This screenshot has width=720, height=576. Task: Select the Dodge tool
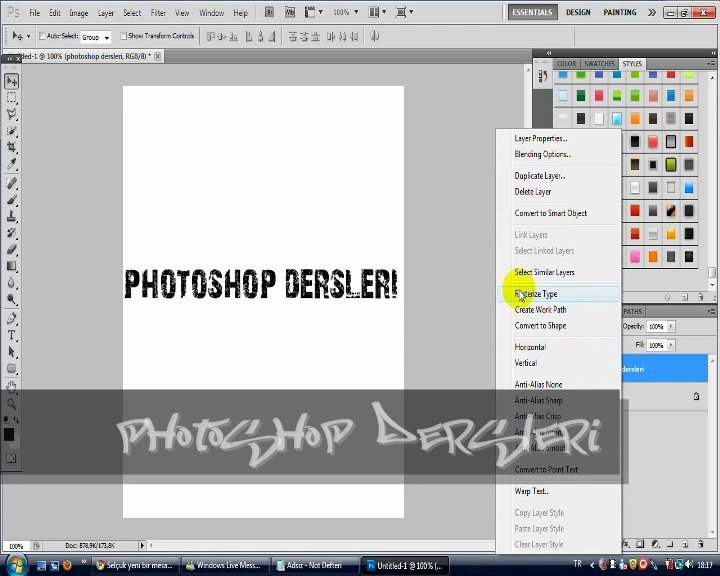(x=12, y=299)
